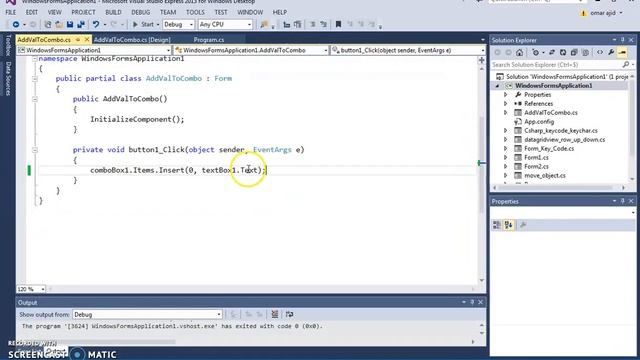
Task: Click Alphabetical sort icon in Properties panel
Action: pyautogui.click(x=508, y=225)
